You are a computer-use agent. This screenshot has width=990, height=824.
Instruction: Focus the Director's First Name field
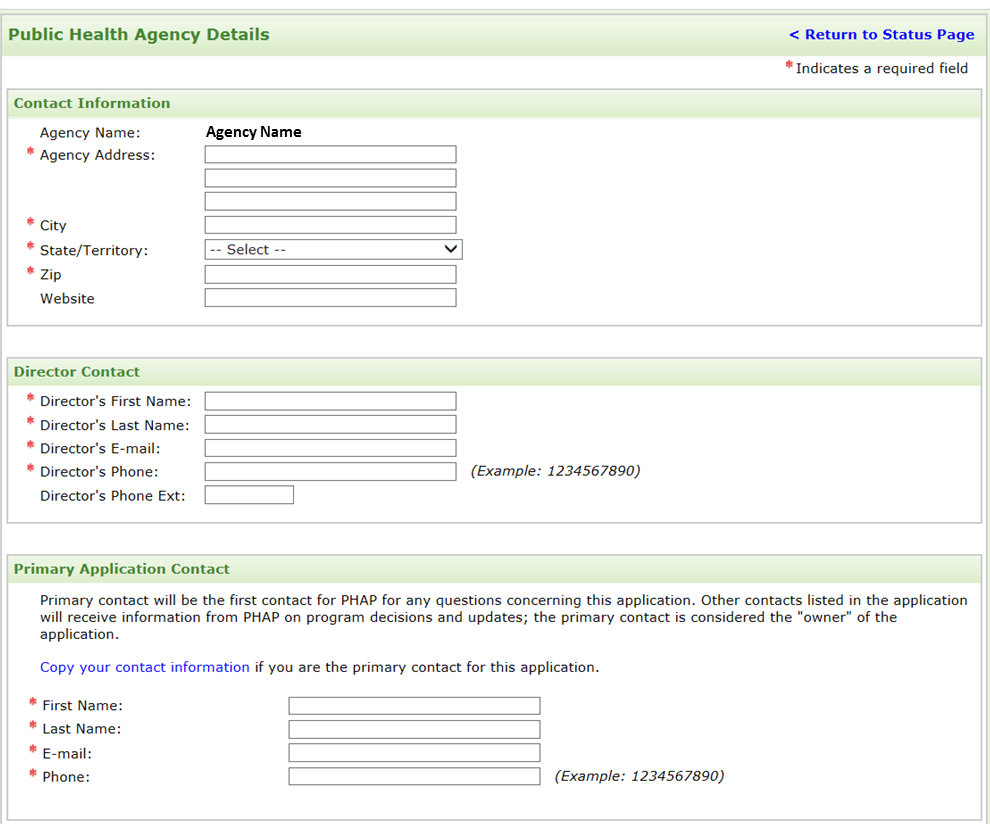(330, 402)
